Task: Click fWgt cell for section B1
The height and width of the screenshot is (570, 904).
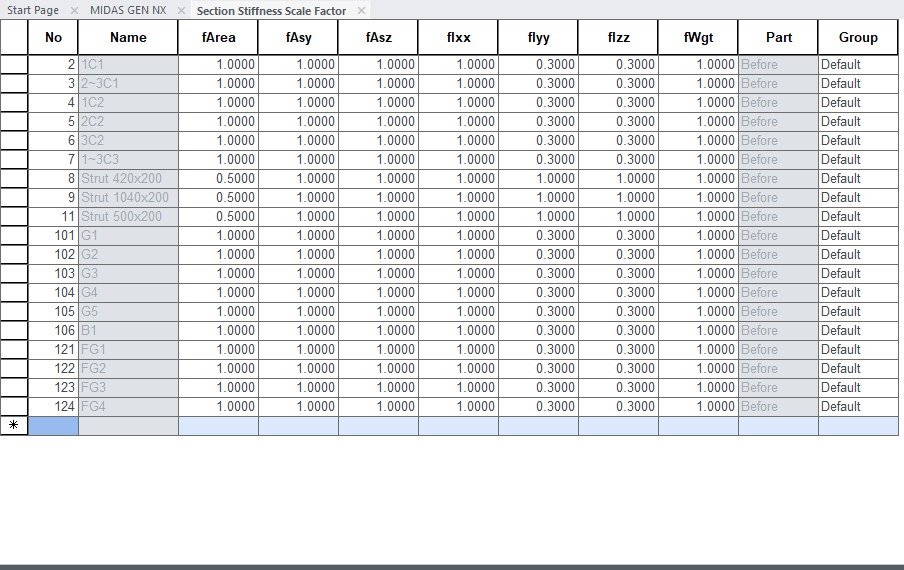Action: point(698,330)
